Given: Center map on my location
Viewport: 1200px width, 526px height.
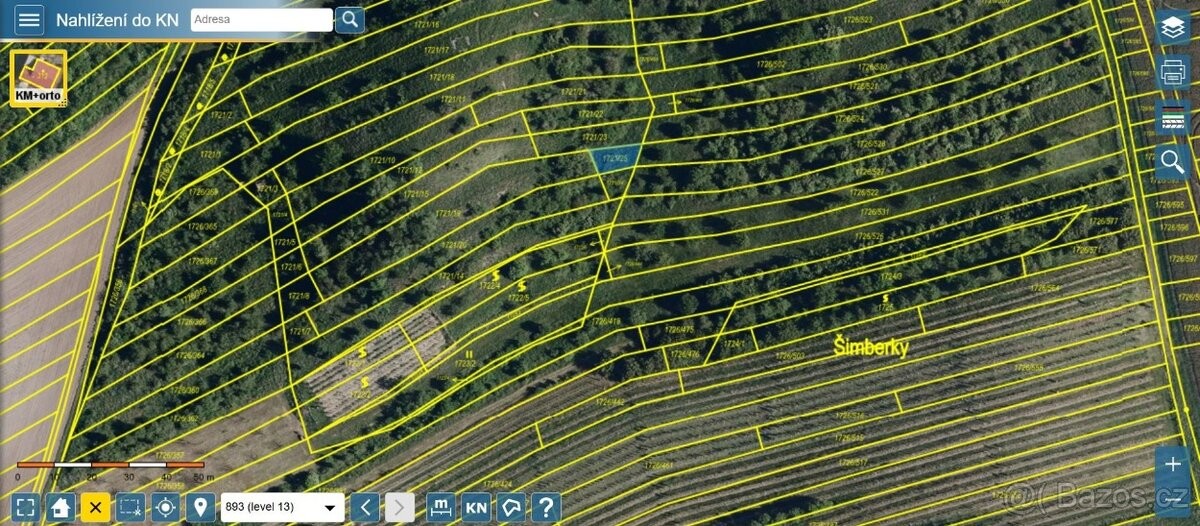Looking at the screenshot, I should tap(166, 507).
